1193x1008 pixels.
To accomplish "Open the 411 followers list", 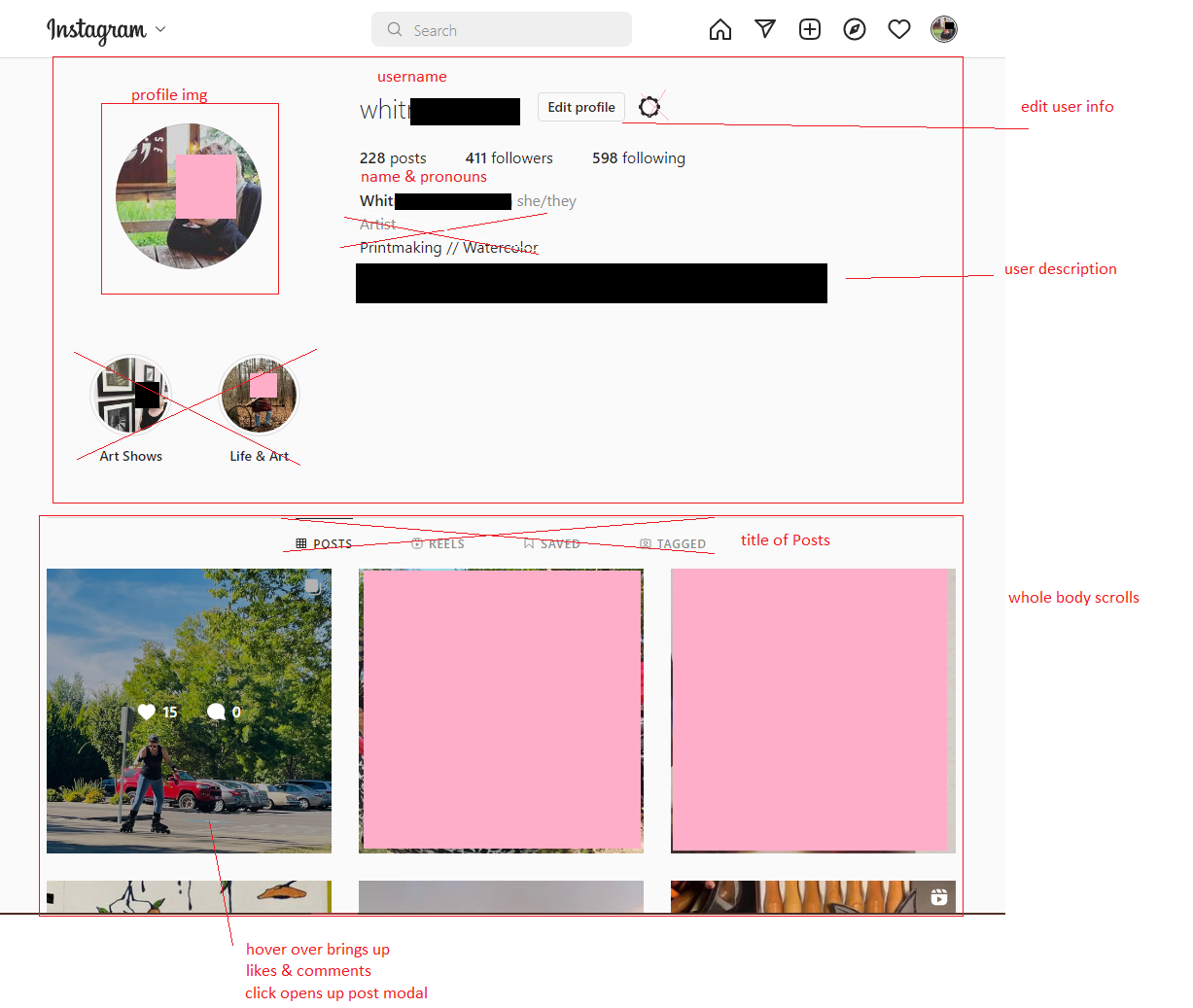I will (509, 158).
